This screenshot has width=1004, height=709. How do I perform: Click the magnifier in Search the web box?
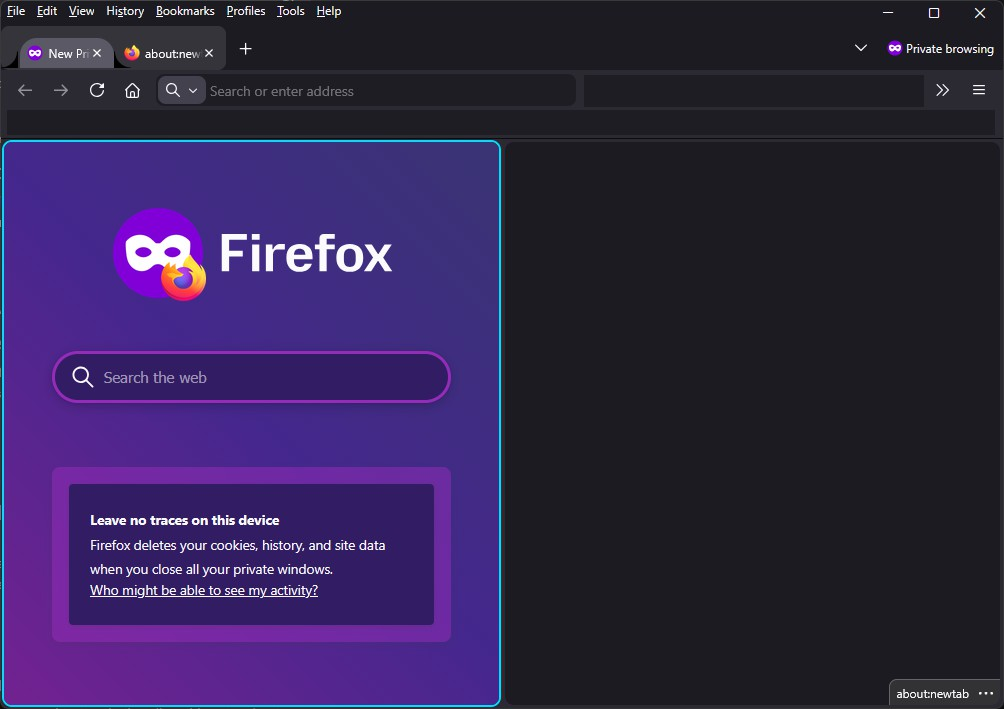[83, 377]
